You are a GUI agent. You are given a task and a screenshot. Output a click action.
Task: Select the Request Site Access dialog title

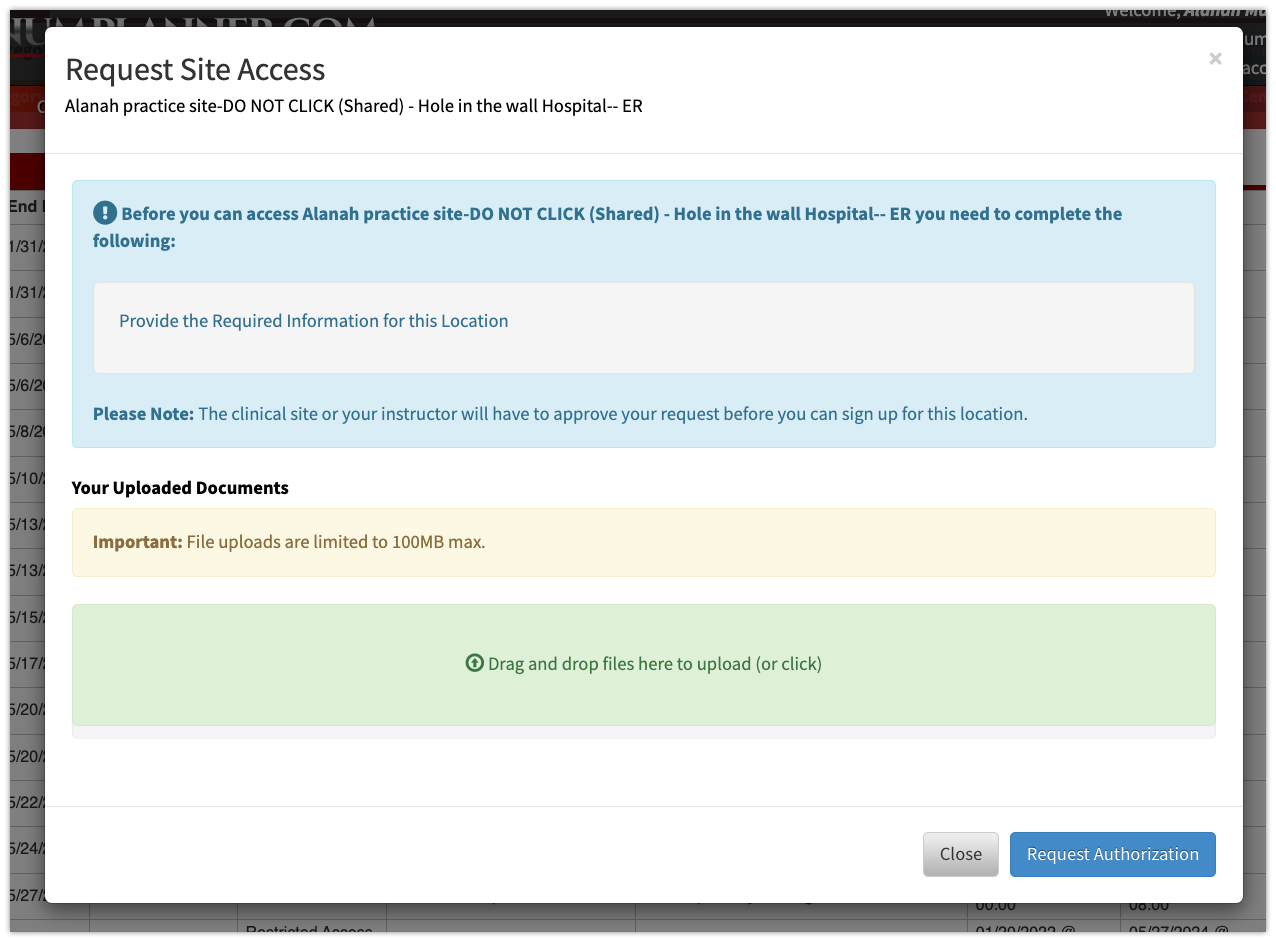(x=195, y=70)
